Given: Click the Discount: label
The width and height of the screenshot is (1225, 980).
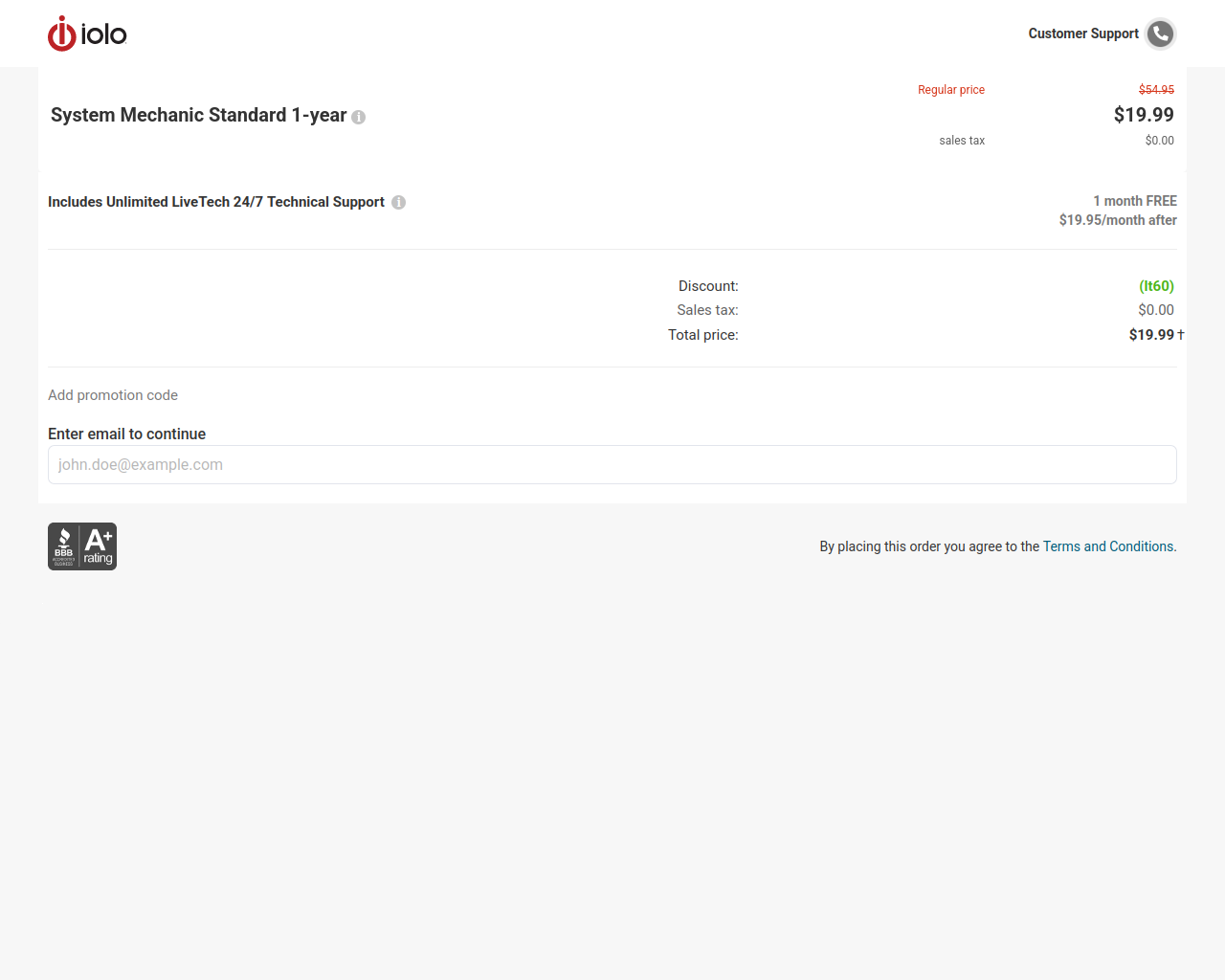Looking at the screenshot, I should 708,286.
